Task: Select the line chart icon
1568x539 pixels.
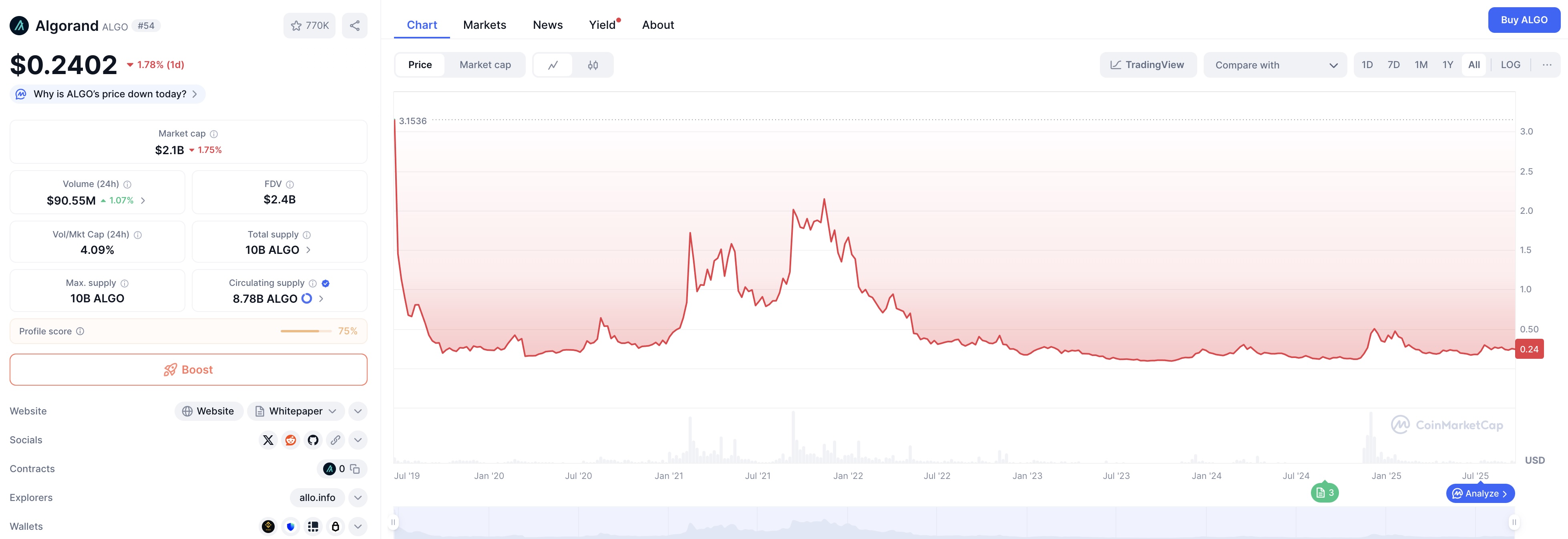Action: (x=553, y=64)
